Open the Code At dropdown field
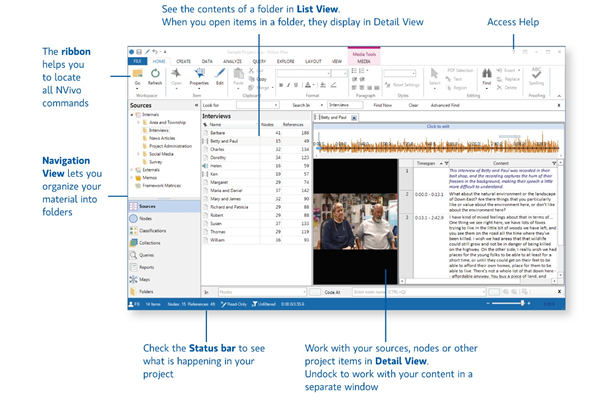 [x=420, y=292]
